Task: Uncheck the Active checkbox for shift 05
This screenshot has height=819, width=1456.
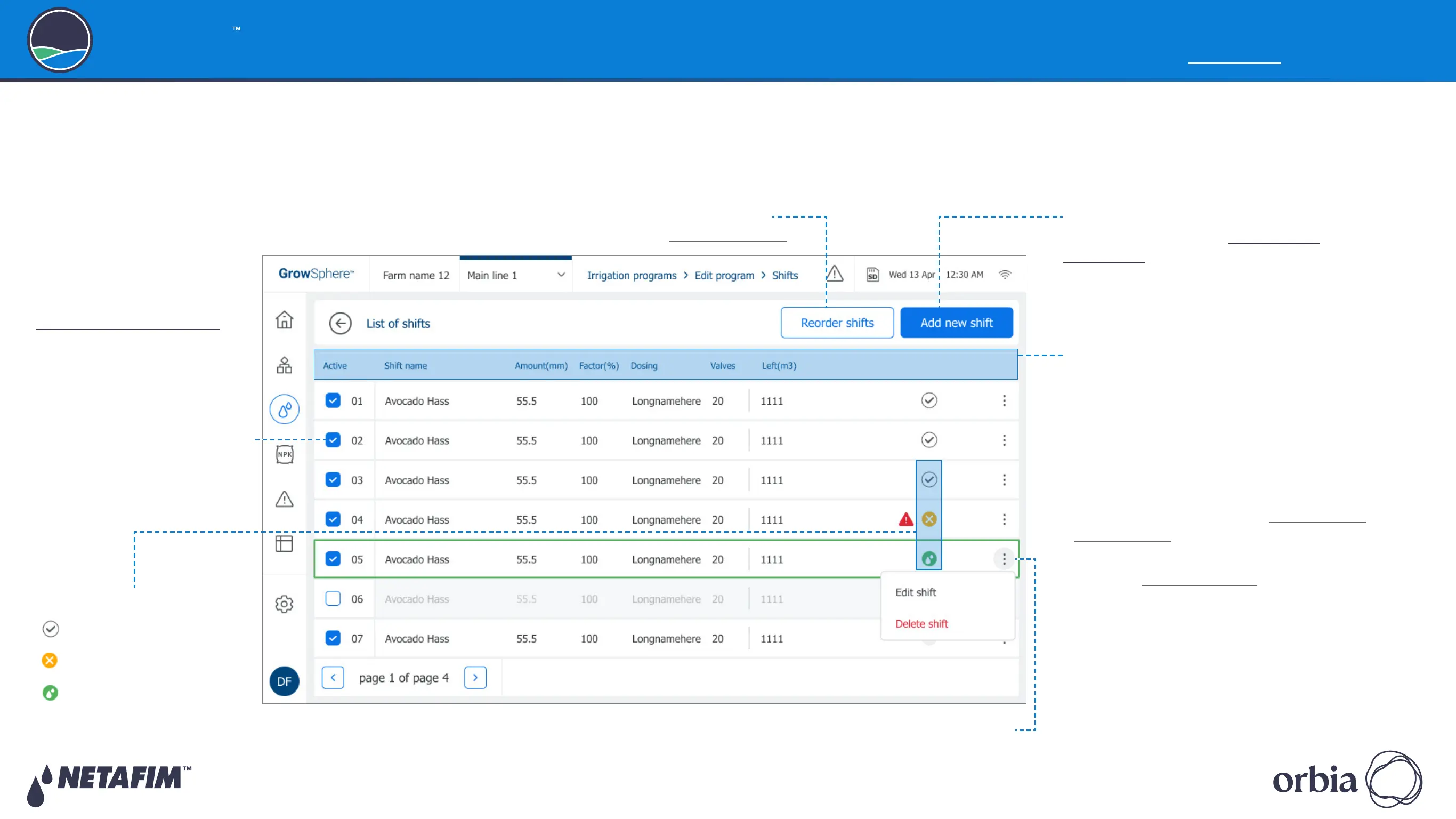Action: (x=333, y=559)
